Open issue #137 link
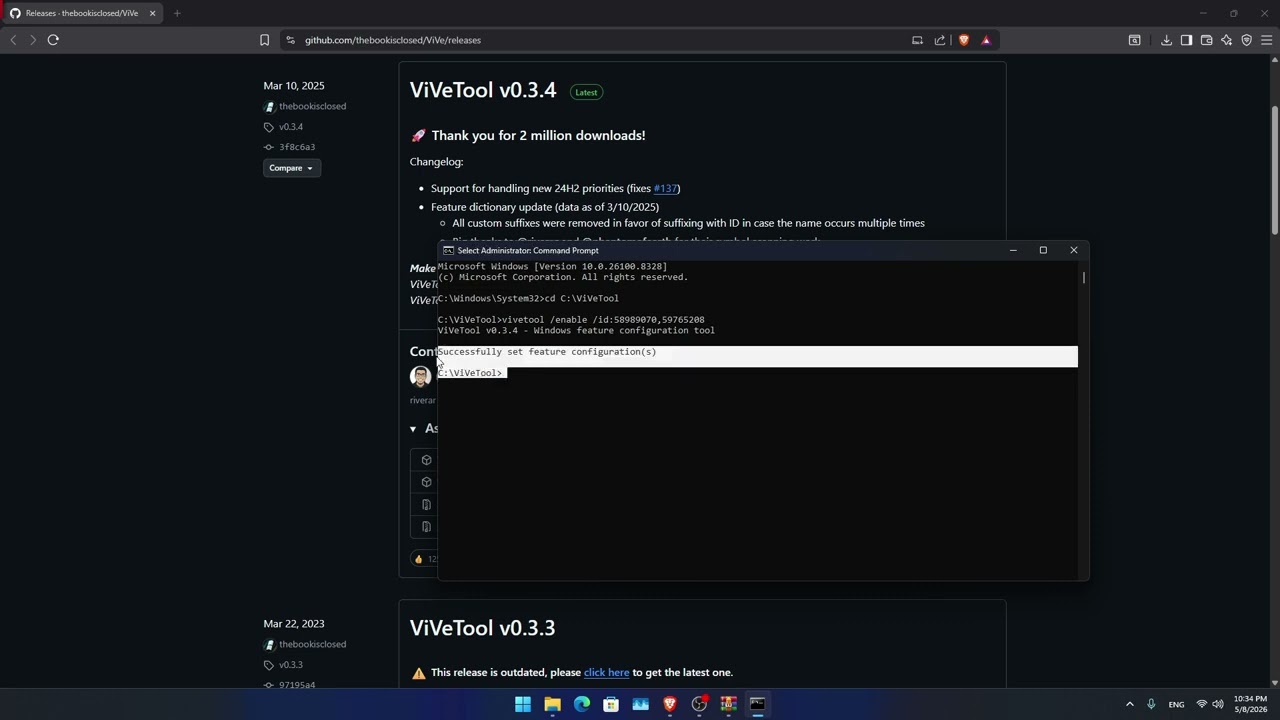 click(x=665, y=188)
